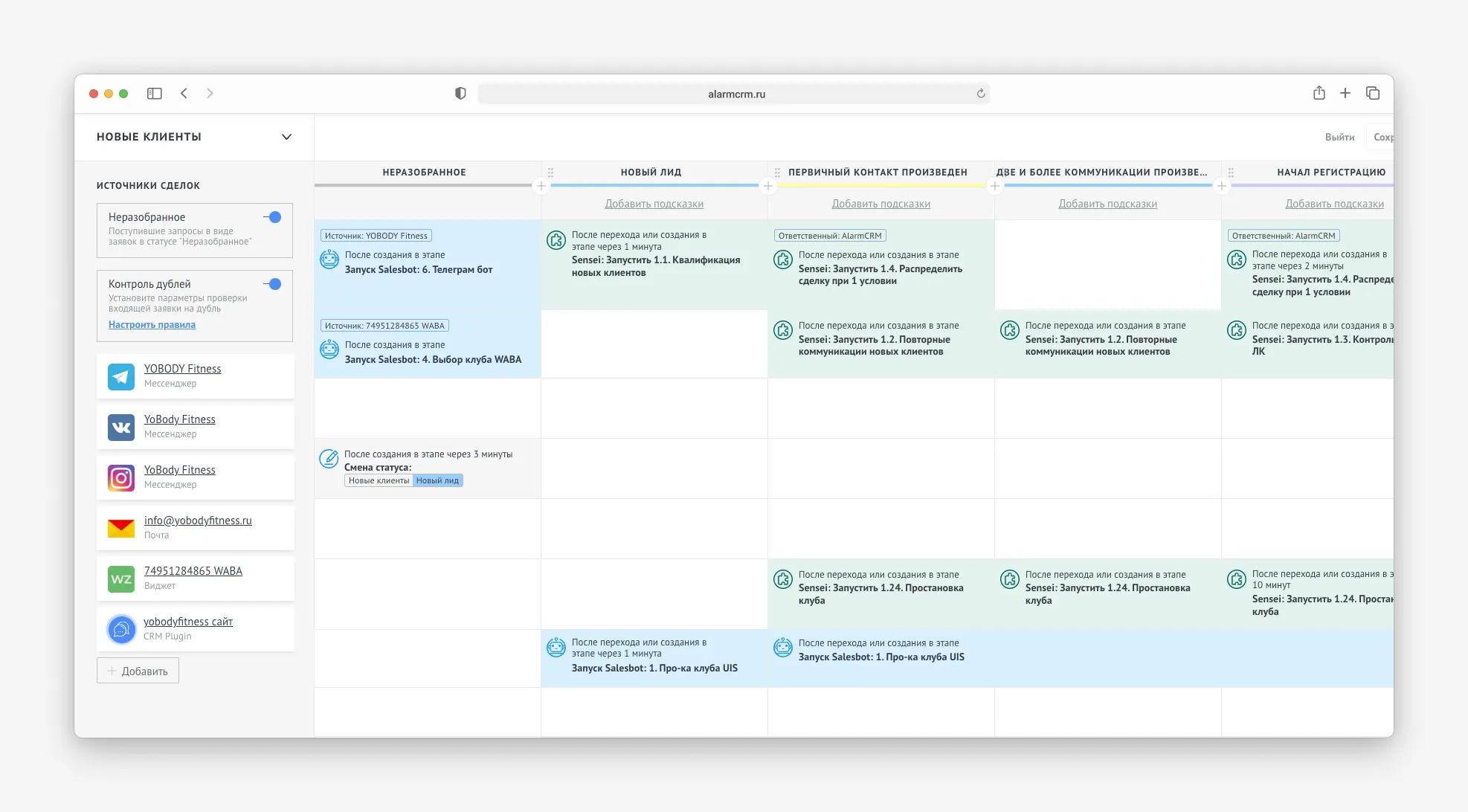Select the НОВЫЙ ЛИД stage header
Image resolution: width=1468 pixels, height=812 pixels.
click(651, 173)
